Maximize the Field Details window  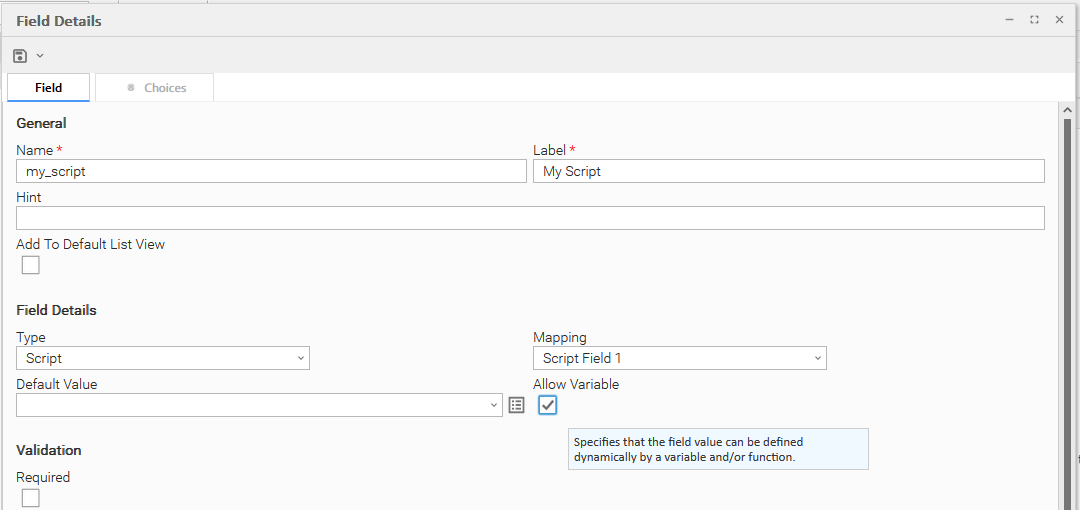(1034, 20)
